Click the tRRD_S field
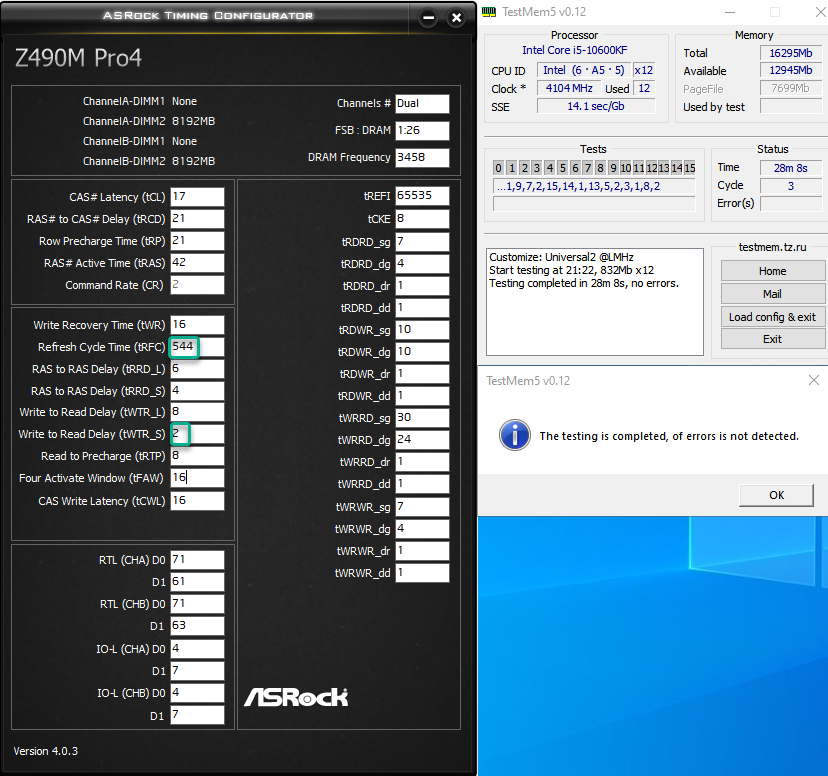Image resolution: width=828 pixels, height=776 pixels. coord(197,391)
